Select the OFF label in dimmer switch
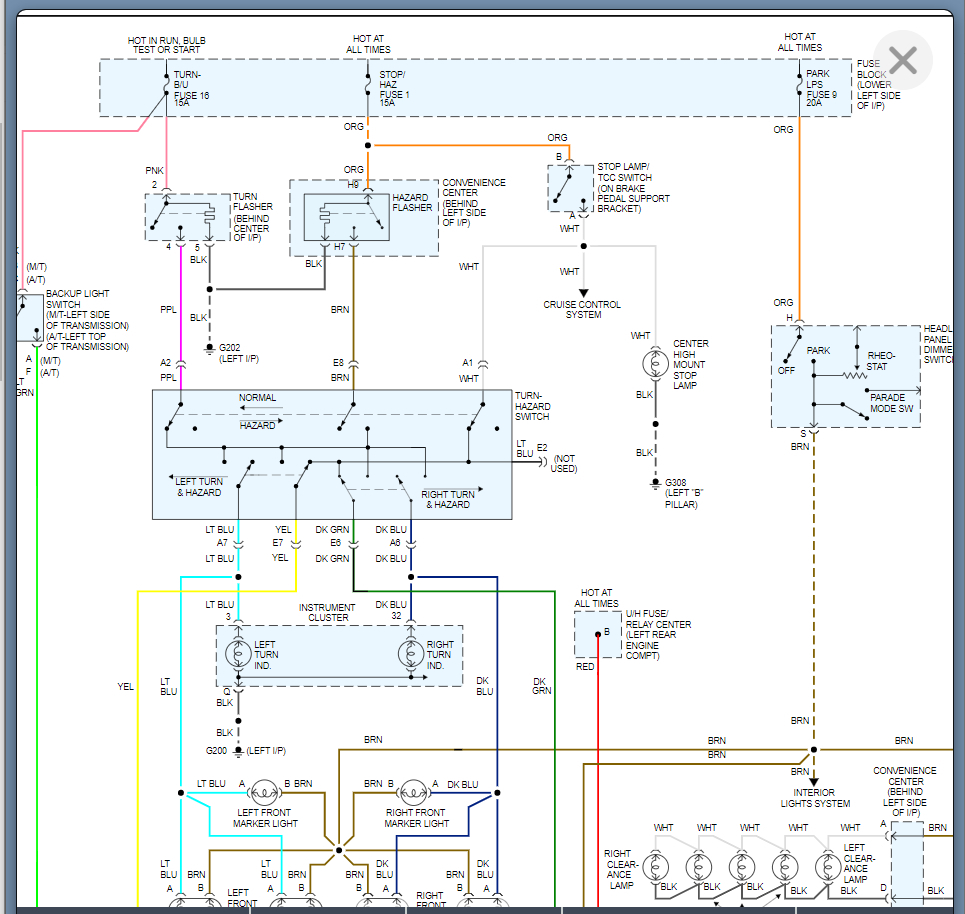 pyautogui.click(x=786, y=371)
